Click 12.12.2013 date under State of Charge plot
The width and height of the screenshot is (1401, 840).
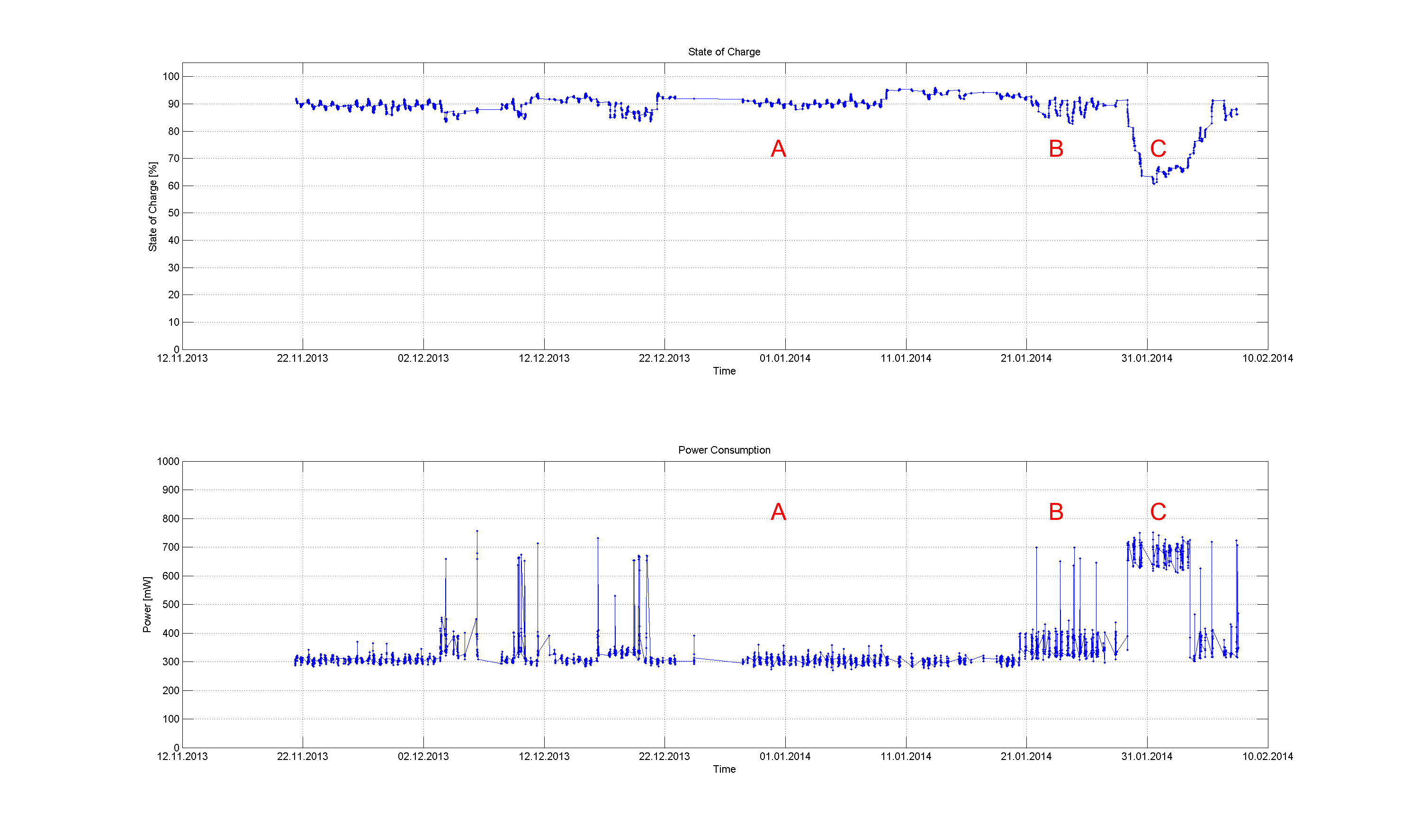[x=544, y=358]
